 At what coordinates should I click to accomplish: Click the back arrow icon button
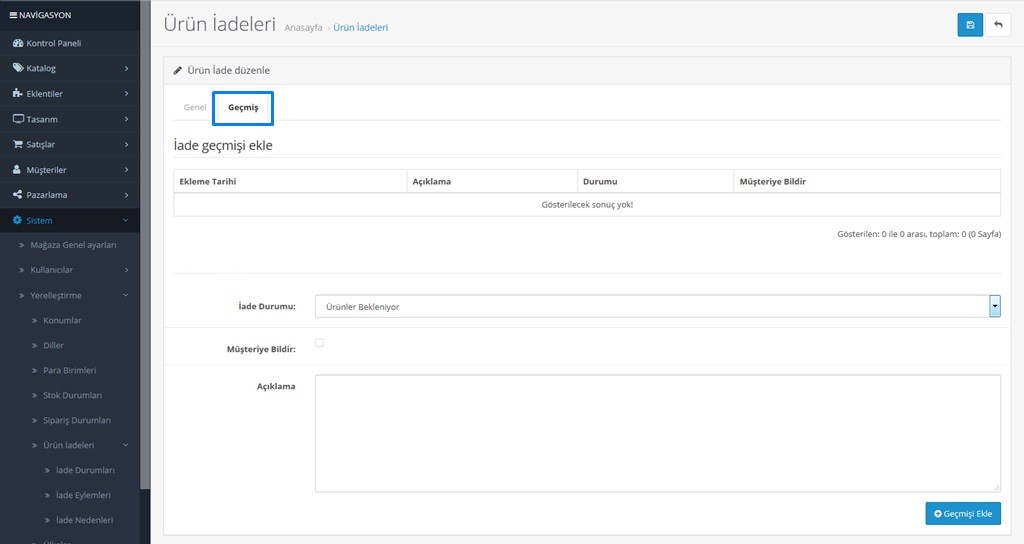[998, 25]
